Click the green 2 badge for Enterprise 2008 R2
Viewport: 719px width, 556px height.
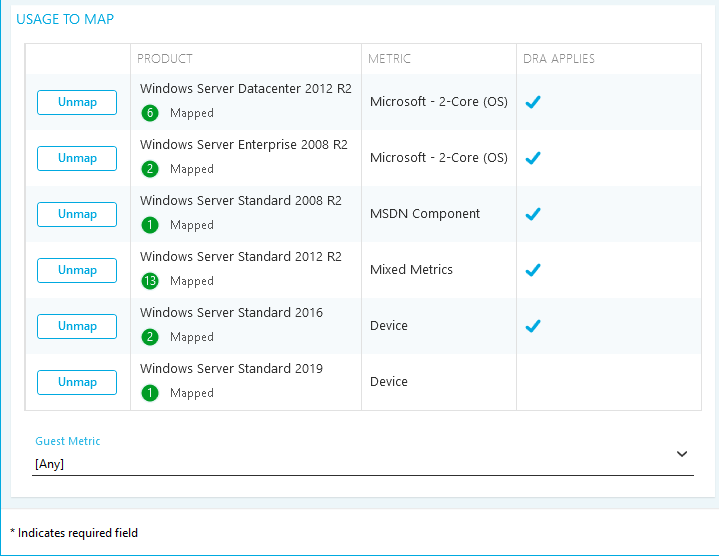(x=151, y=169)
